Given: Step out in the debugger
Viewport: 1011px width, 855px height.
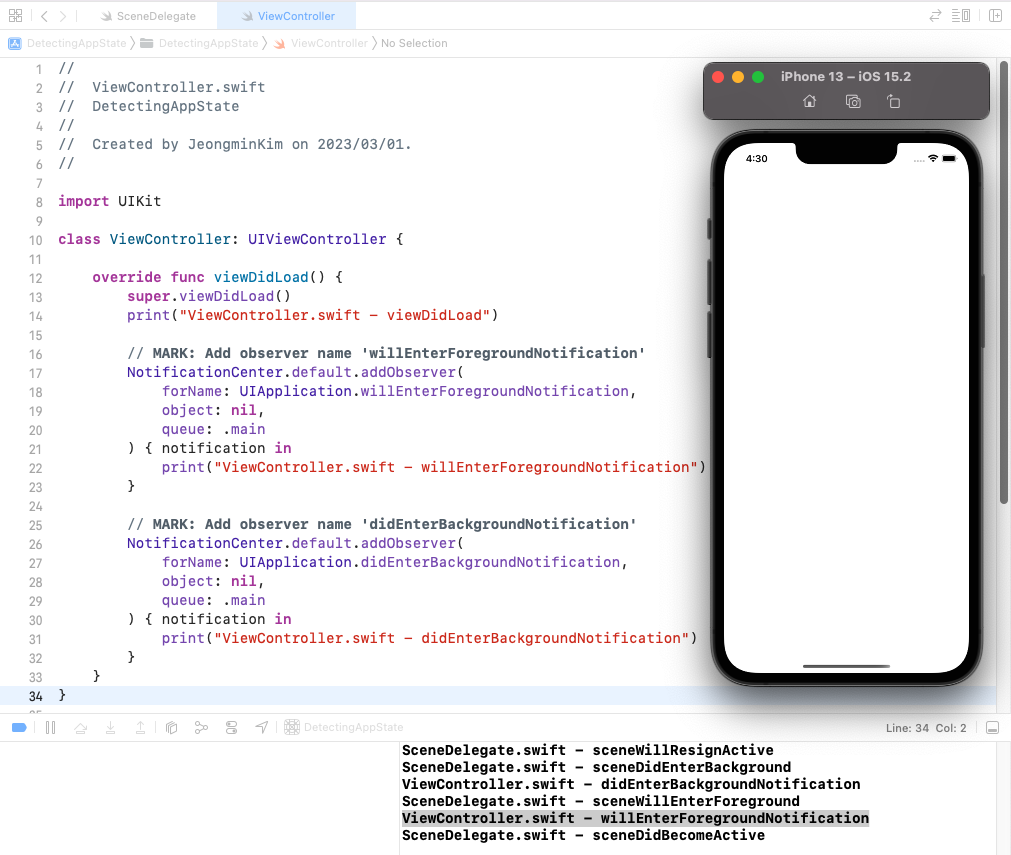Looking at the screenshot, I should (140, 727).
